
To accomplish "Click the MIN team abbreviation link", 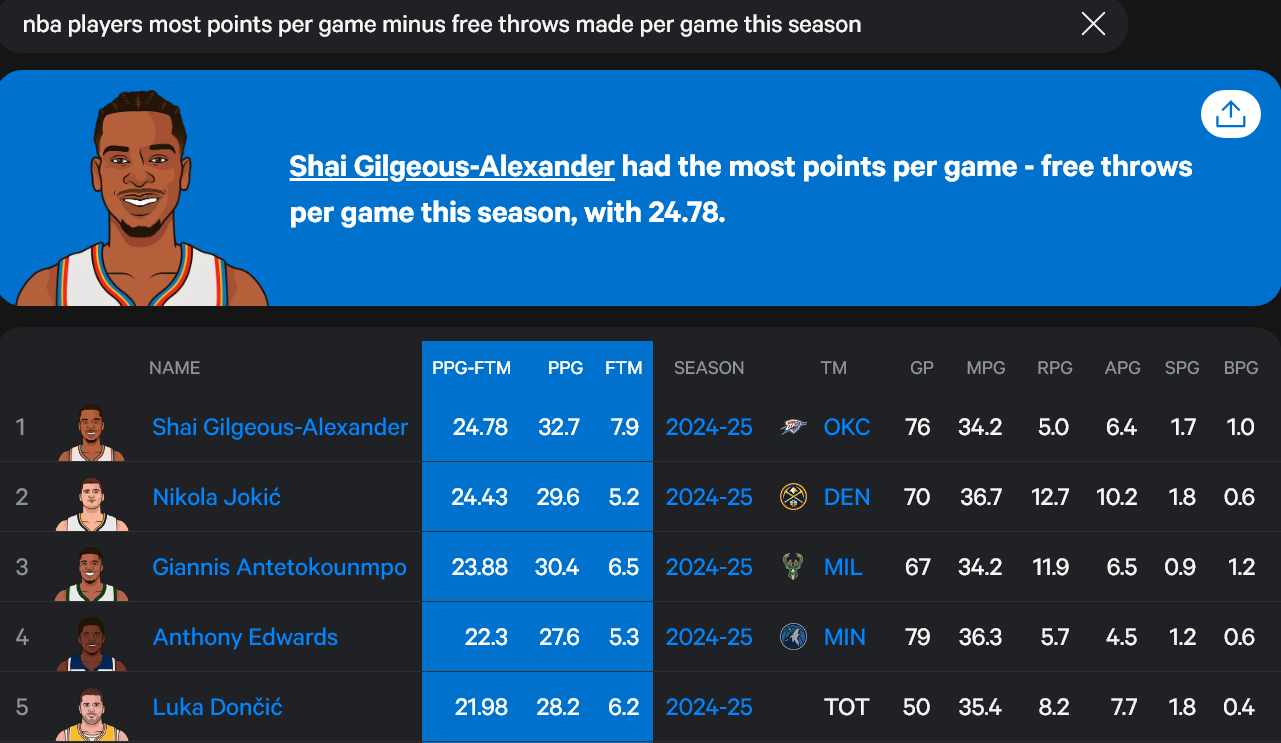I will click(x=845, y=637).
